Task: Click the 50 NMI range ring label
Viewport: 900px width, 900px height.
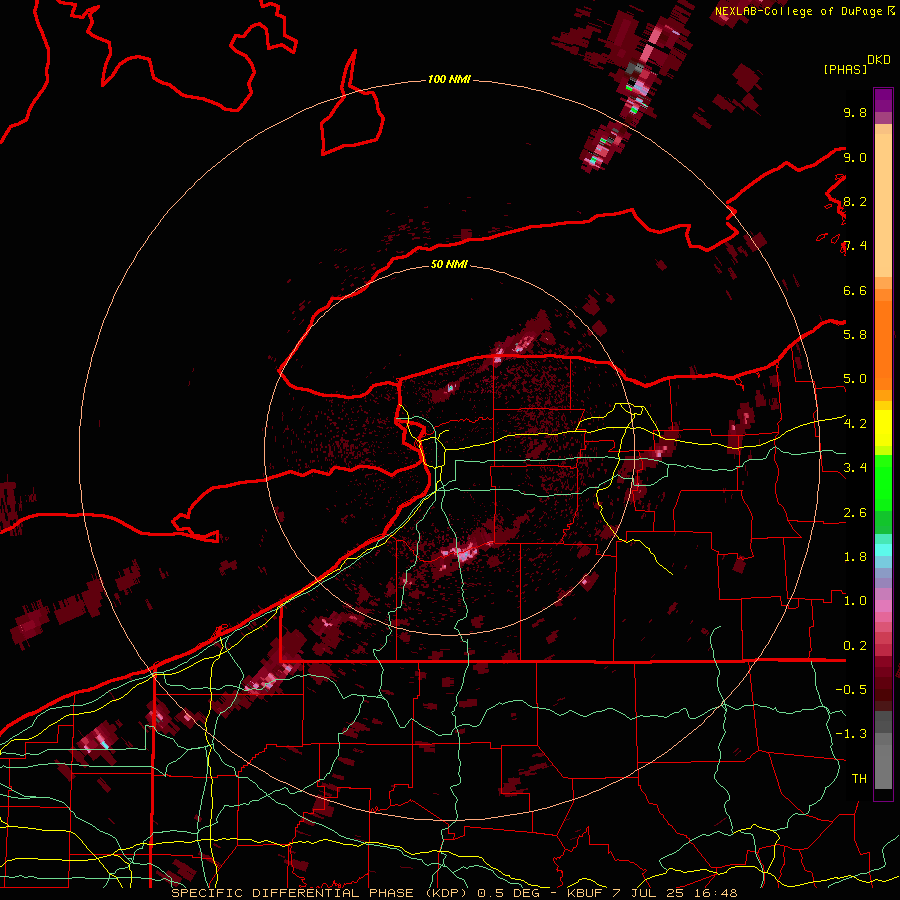Action: [x=449, y=264]
